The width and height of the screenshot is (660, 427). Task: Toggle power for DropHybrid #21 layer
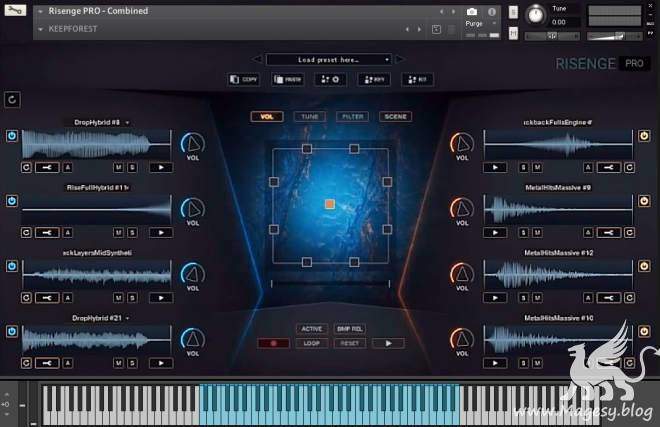click(12, 331)
